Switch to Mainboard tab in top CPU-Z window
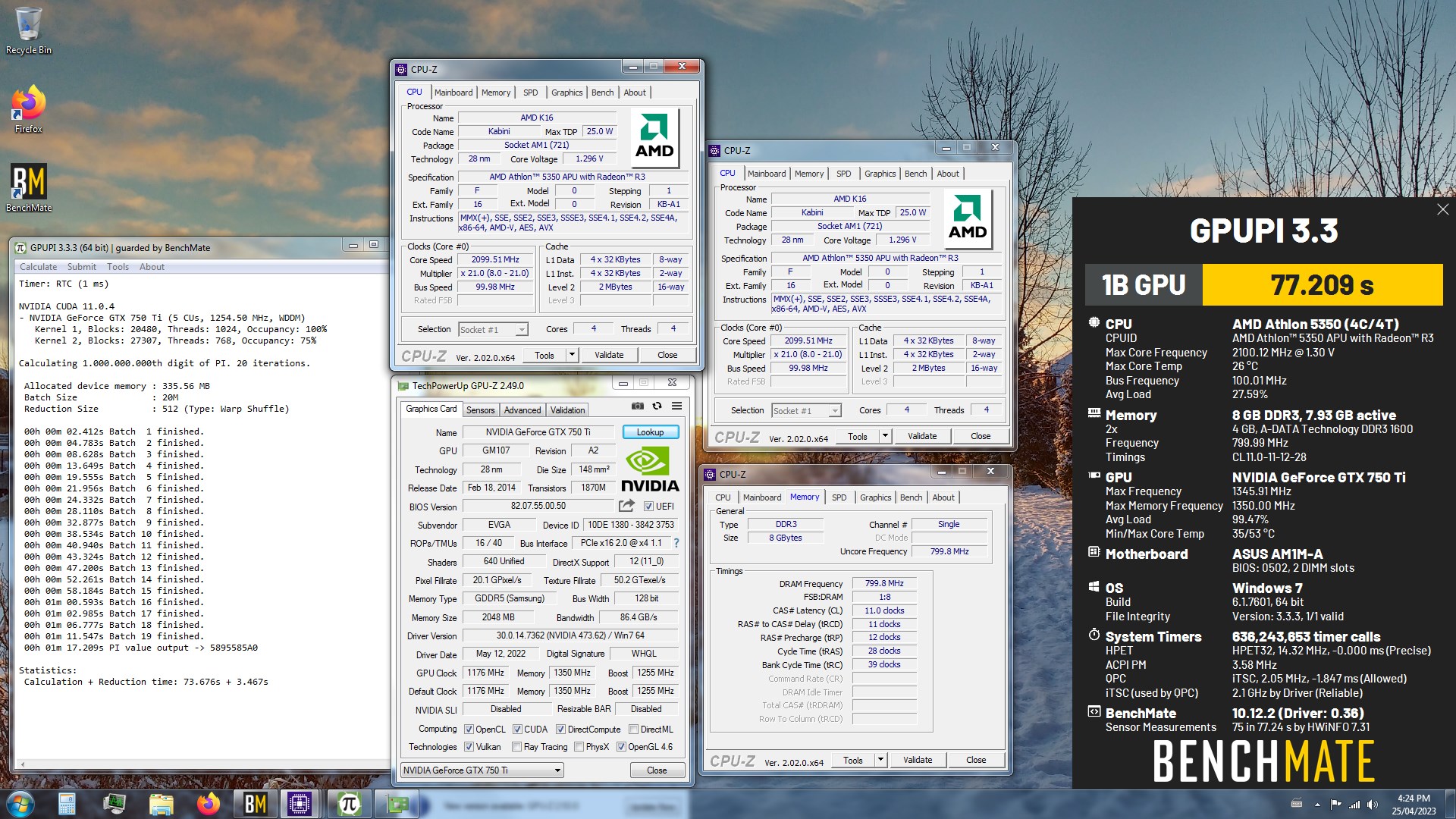This screenshot has height=819, width=1456. point(453,93)
